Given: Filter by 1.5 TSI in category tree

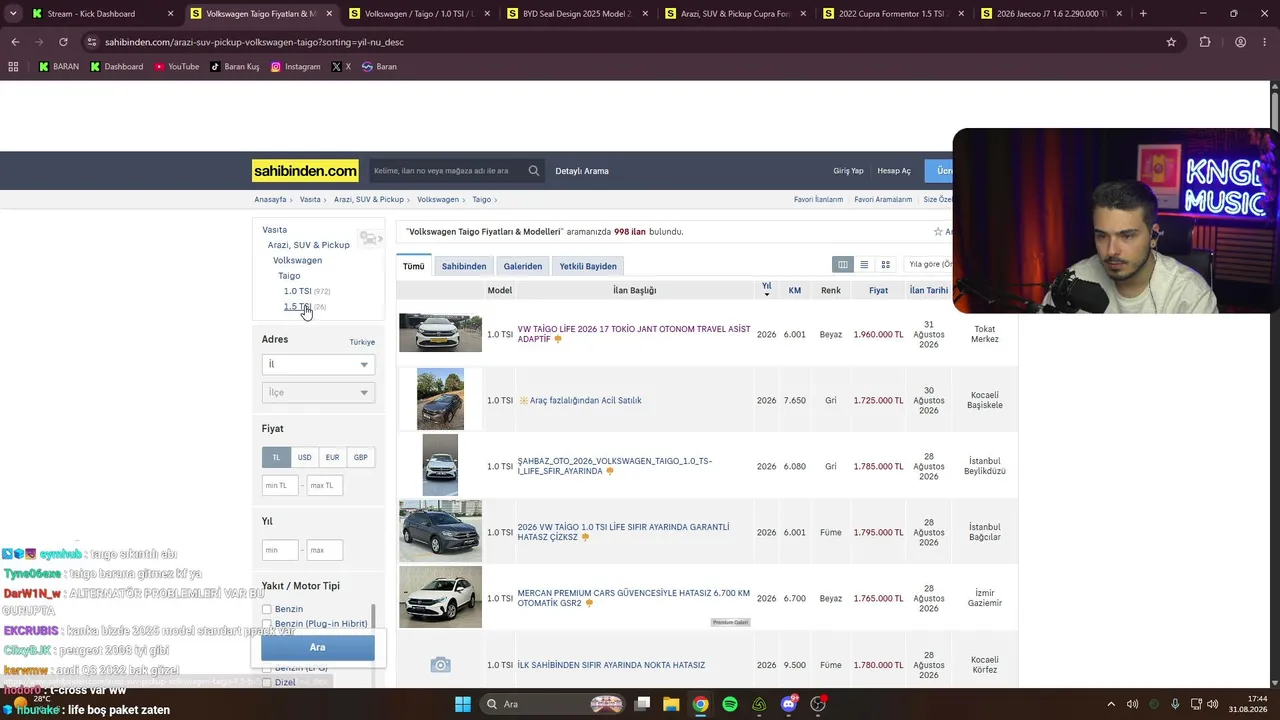Looking at the screenshot, I should tap(297, 307).
